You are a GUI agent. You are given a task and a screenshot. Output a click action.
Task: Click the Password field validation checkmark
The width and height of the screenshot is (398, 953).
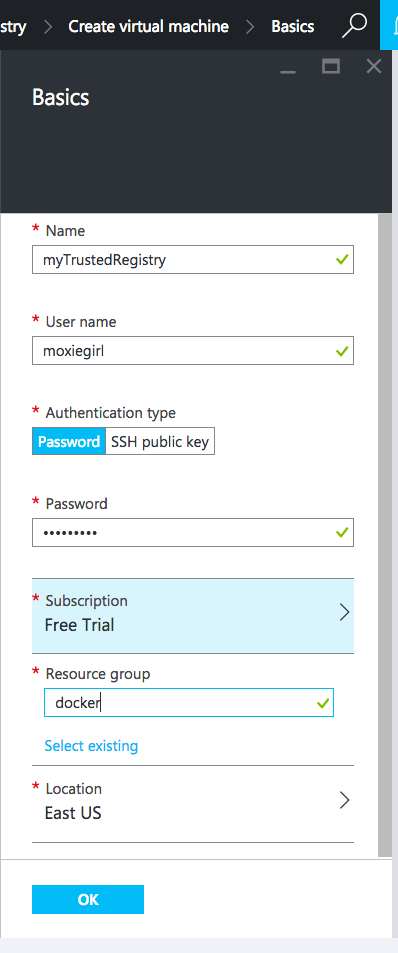click(343, 533)
